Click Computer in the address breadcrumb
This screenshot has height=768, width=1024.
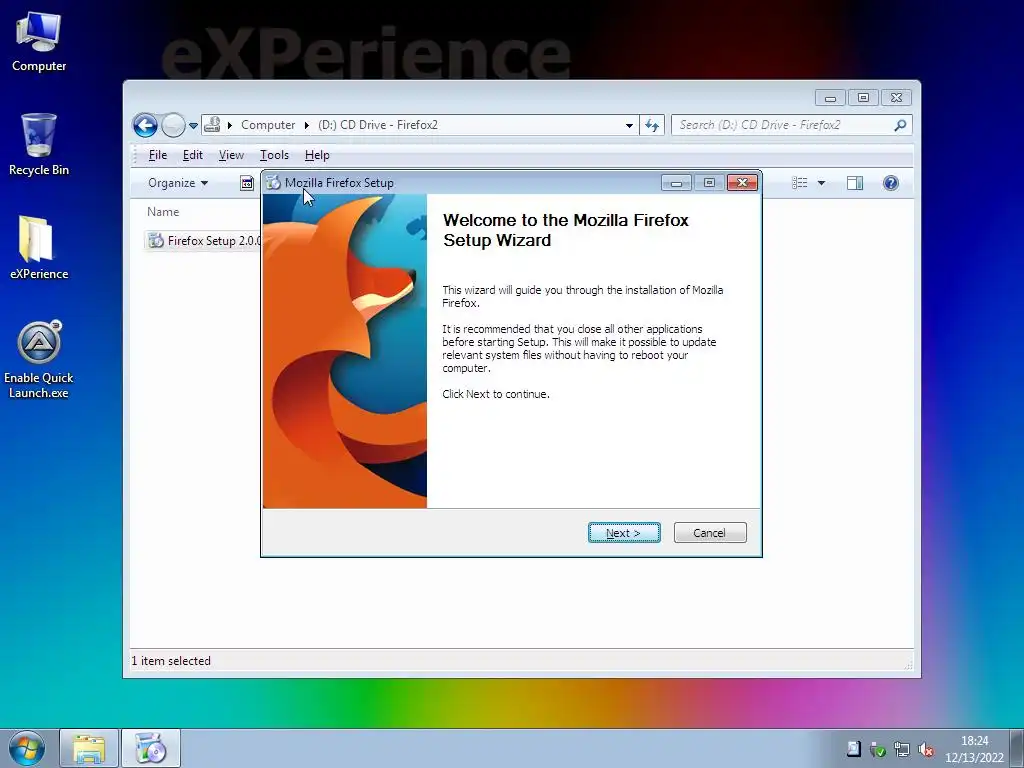coord(268,125)
